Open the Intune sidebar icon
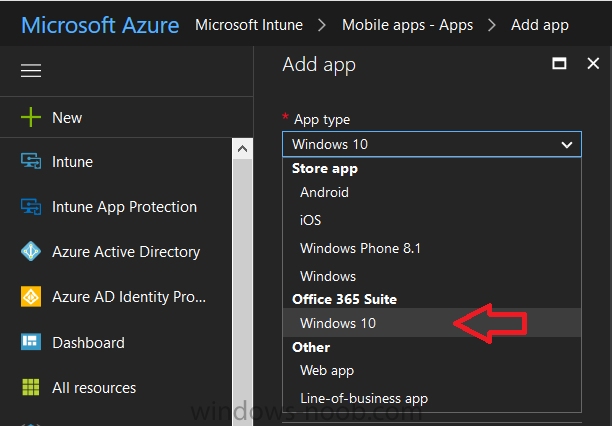This screenshot has width=612, height=426. (x=31, y=161)
